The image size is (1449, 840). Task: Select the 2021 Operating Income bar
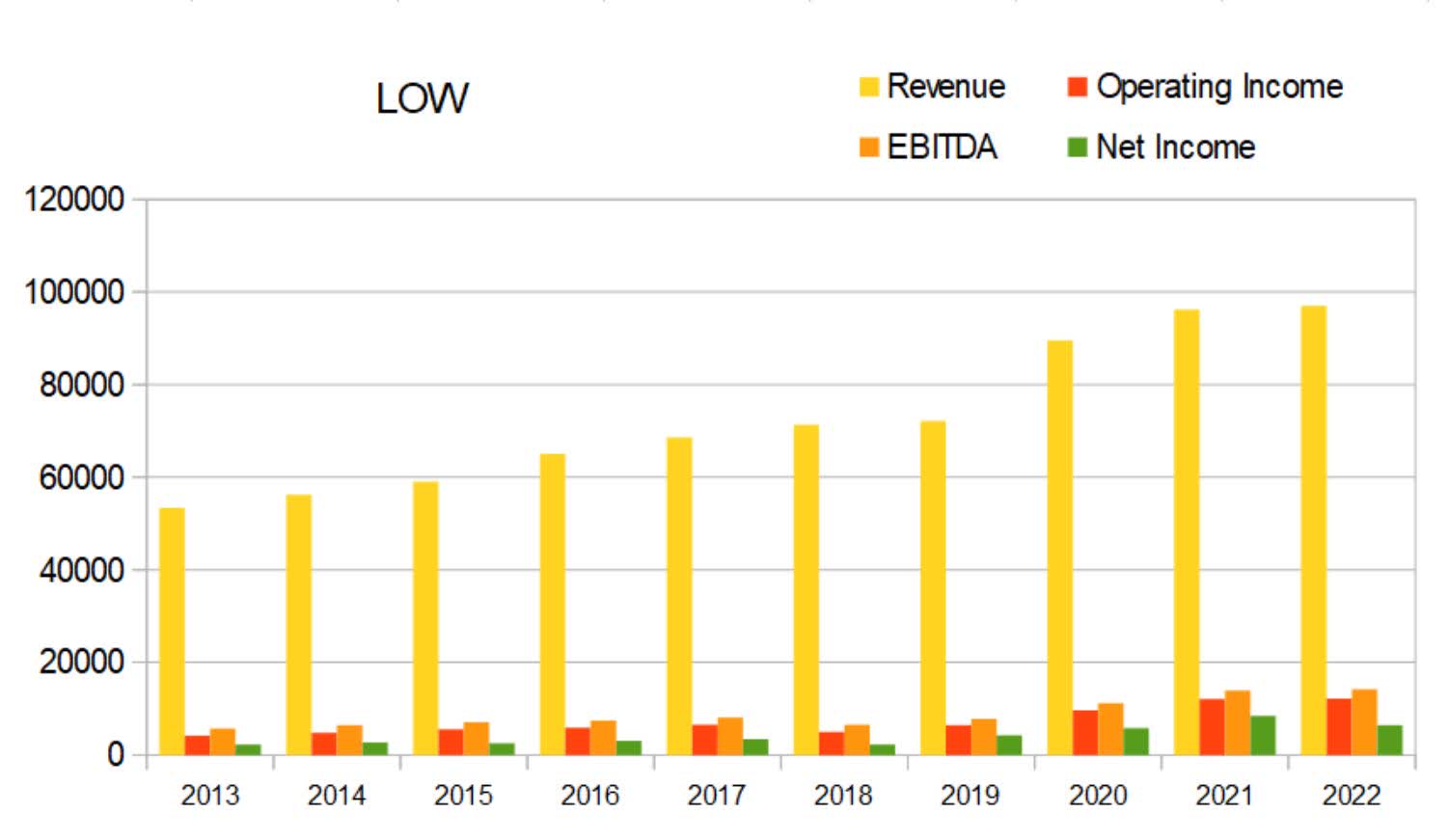[x=1212, y=726]
